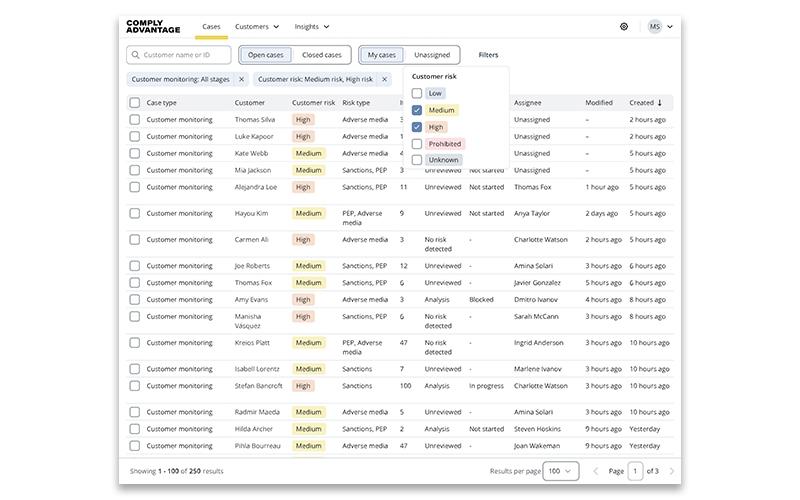Open the Carmen Ali customer case
This screenshot has height=500, width=800.
(251, 239)
